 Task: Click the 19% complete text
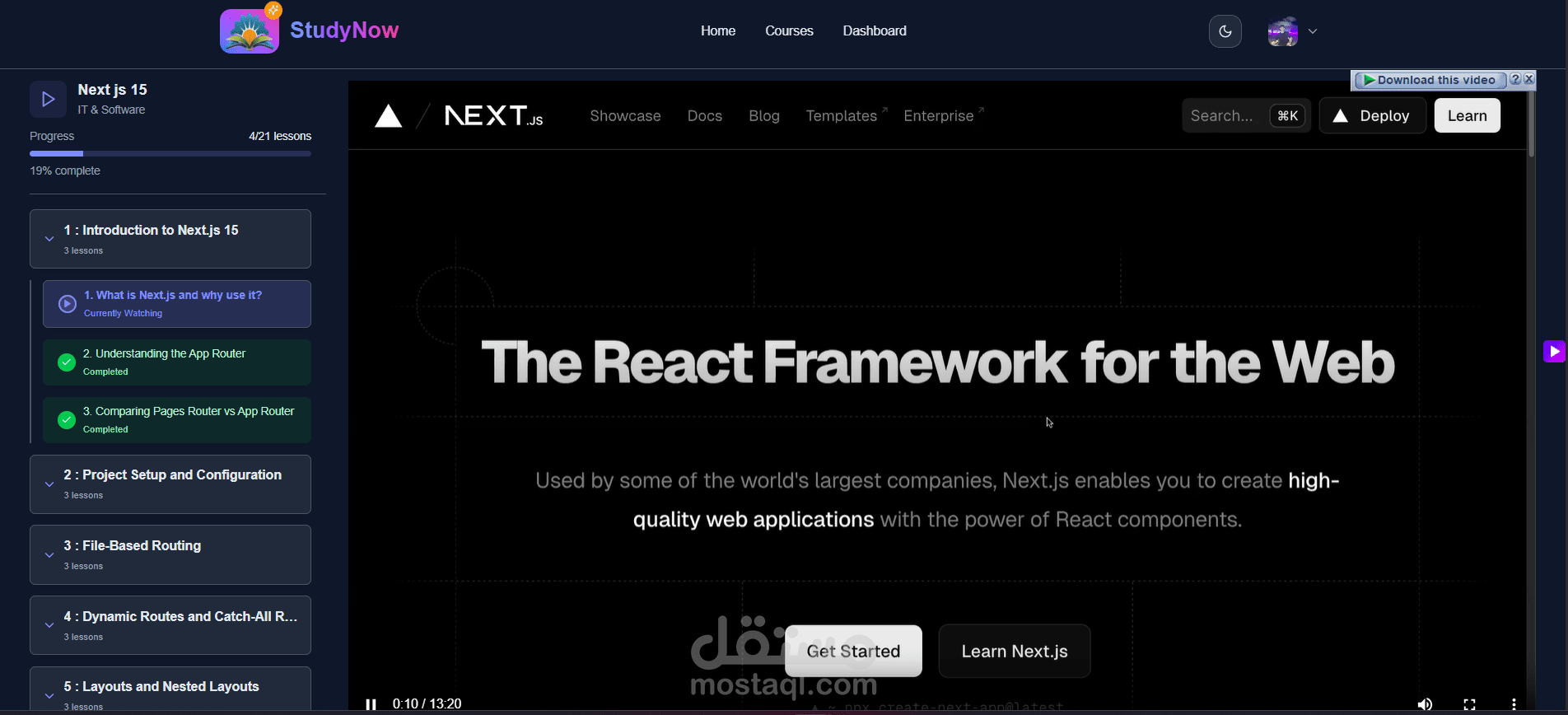[65, 171]
